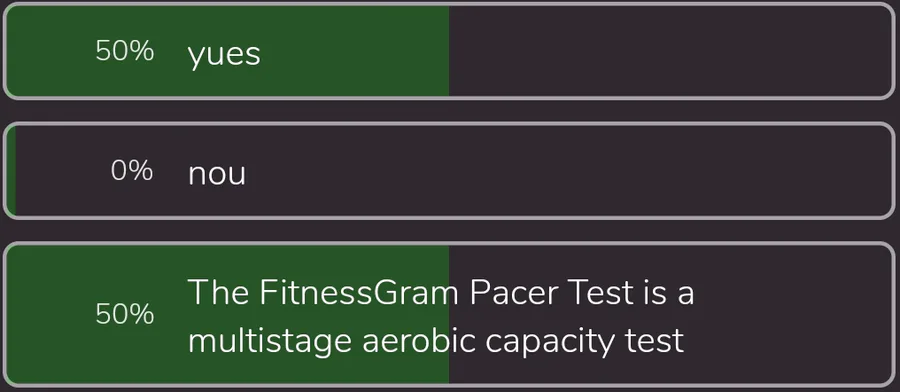Image resolution: width=900 pixels, height=392 pixels.
Task: Click the dark unfilled area of FitnessGram option
Action: click(671, 315)
